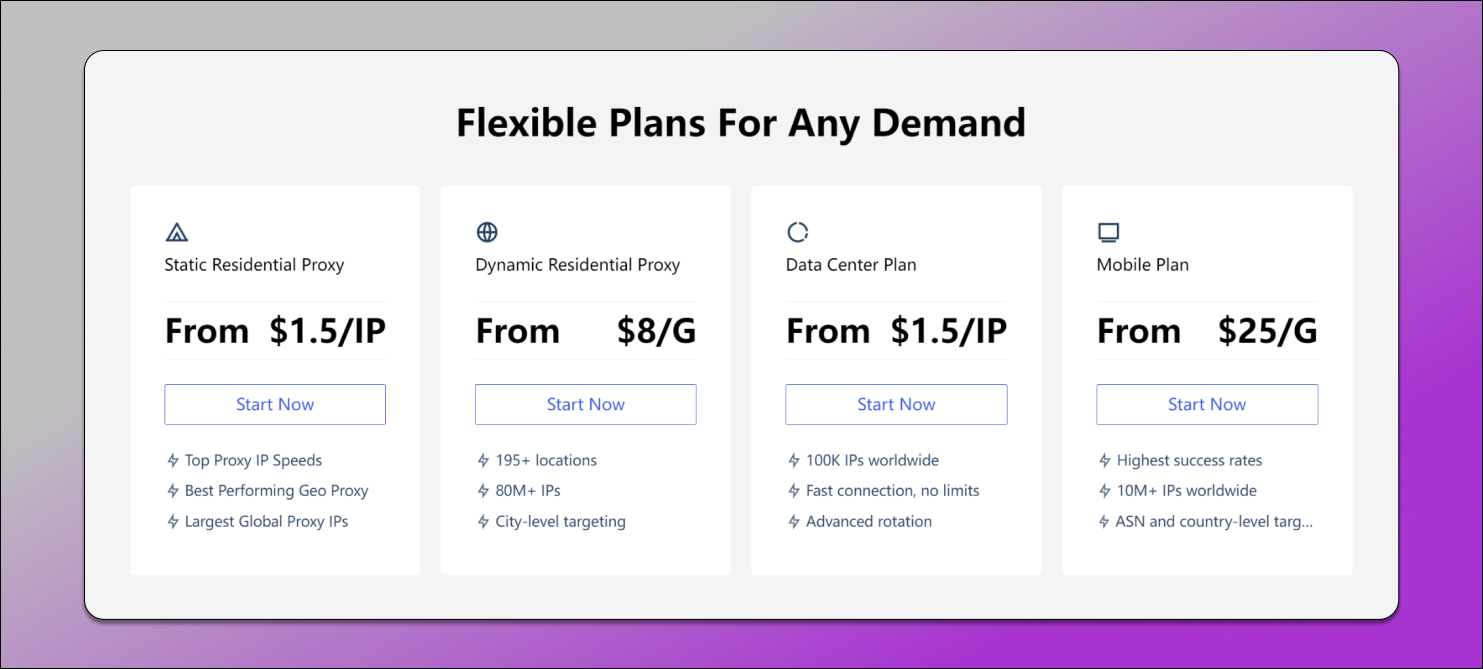The width and height of the screenshot is (1483, 669).
Task: Click the Mobile Plan monitor icon
Action: (1108, 233)
